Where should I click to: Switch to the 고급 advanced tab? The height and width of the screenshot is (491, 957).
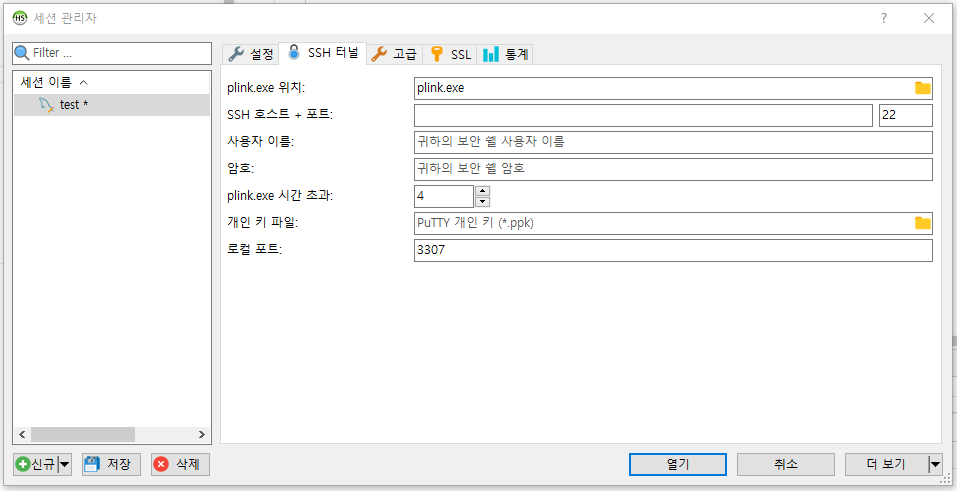(x=394, y=54)
